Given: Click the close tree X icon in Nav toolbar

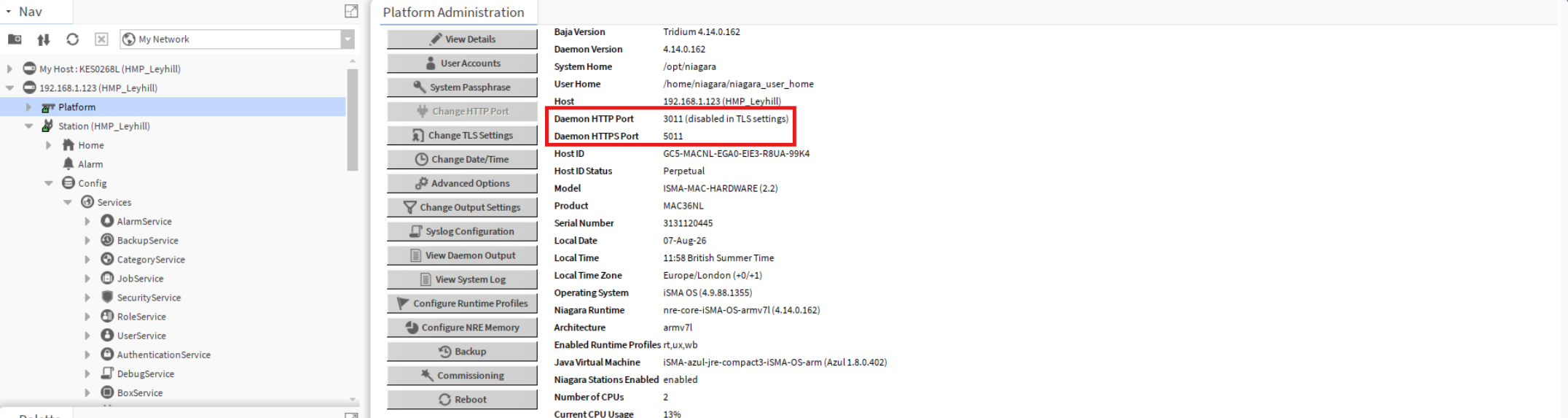Looking at the screenshot, I should pyautogui.click(x=101, y=39).
